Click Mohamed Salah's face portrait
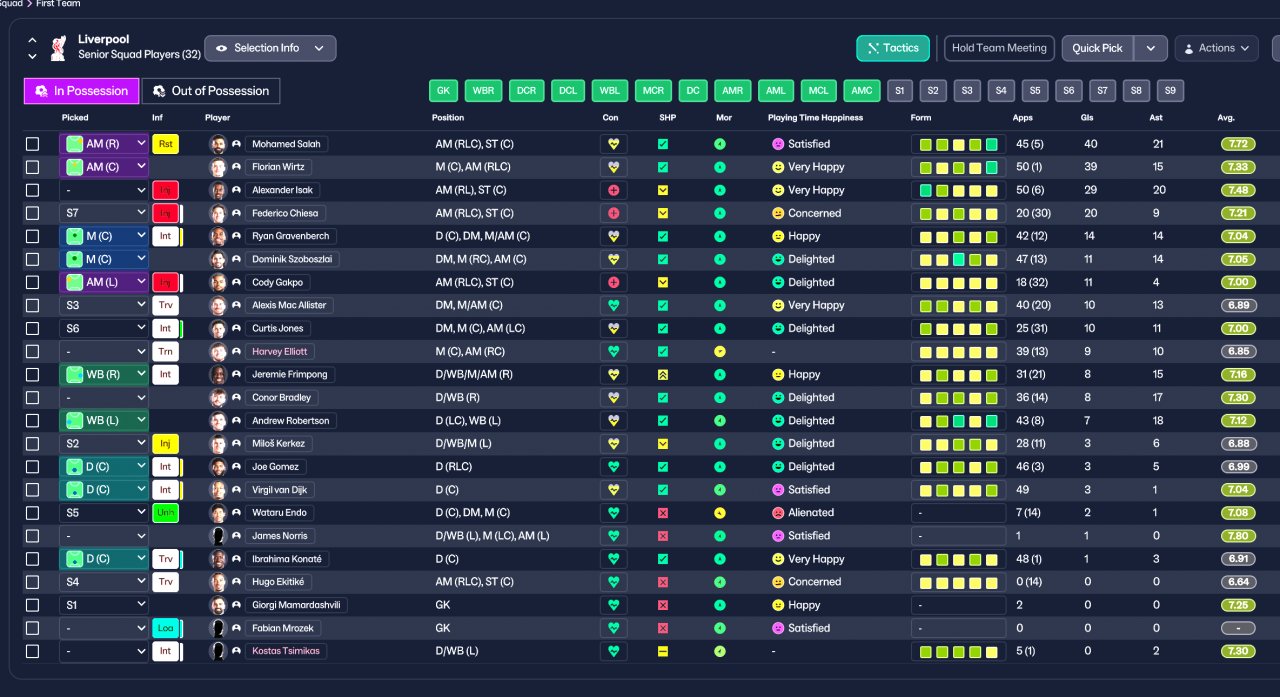1280x697 pixels. [217, 144]
